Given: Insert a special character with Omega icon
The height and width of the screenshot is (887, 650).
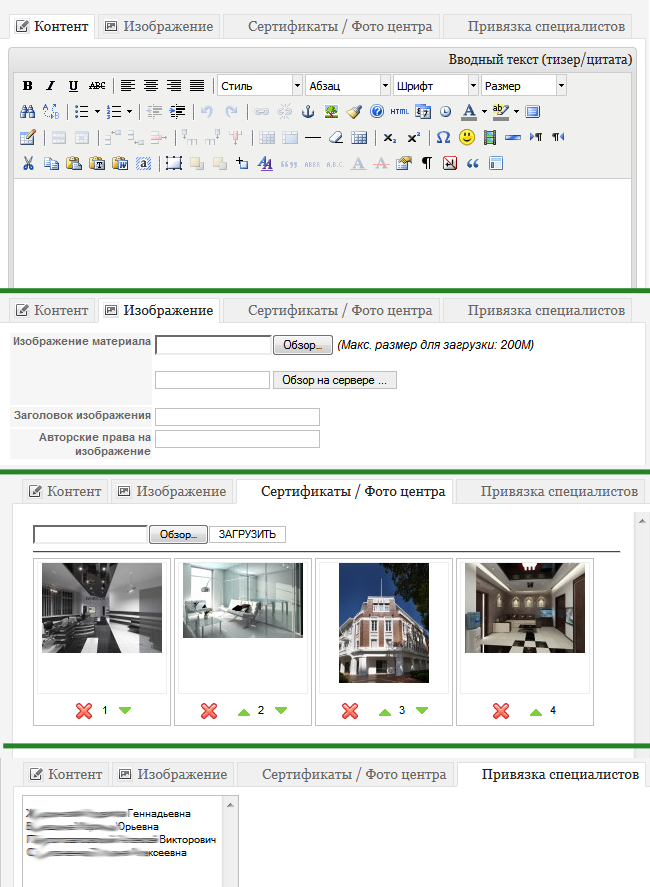Looking at the screenshot, I should [444, 137].
